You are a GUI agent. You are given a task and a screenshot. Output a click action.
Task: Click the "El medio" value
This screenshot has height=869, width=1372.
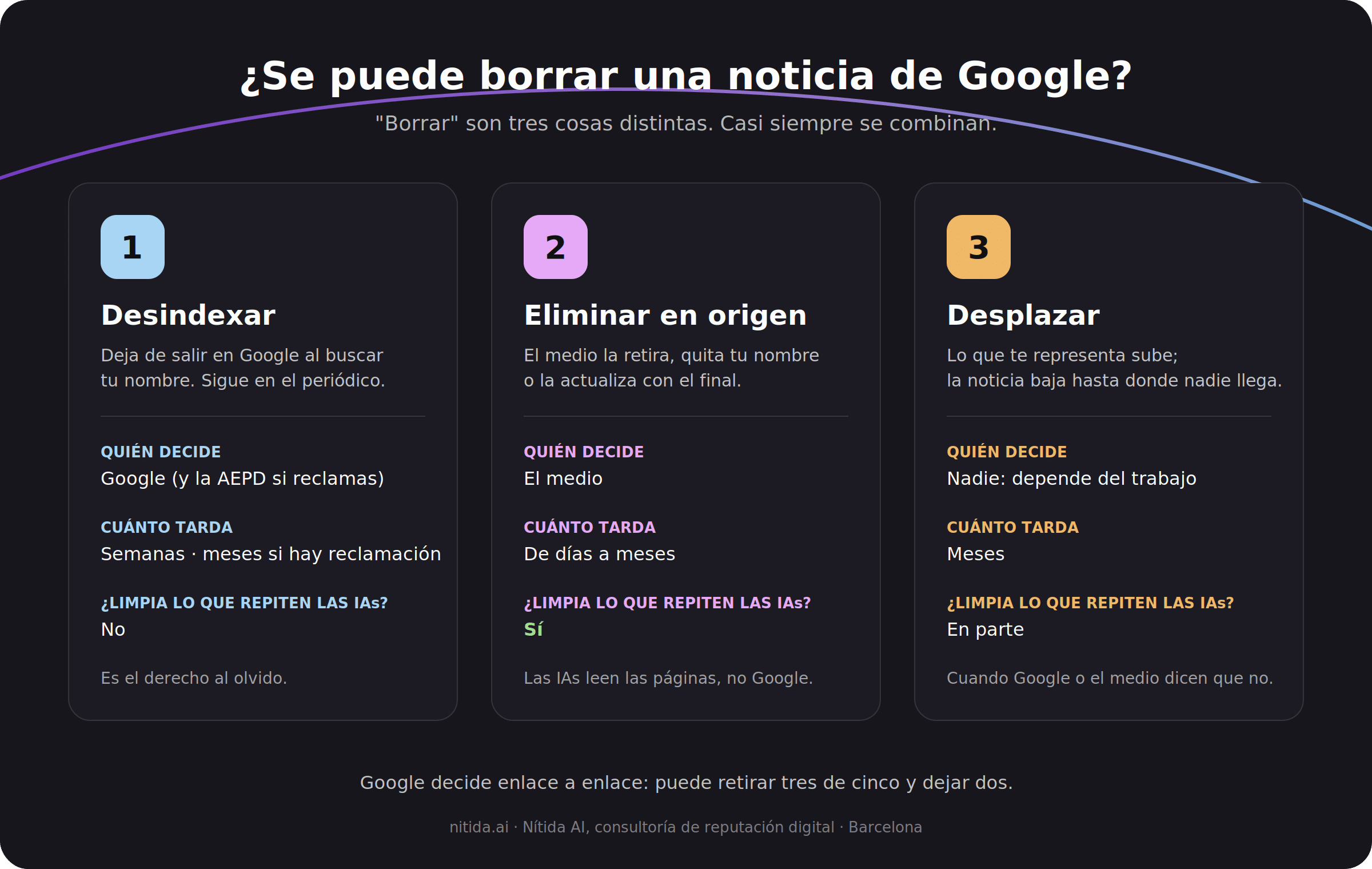coord(563,479)
